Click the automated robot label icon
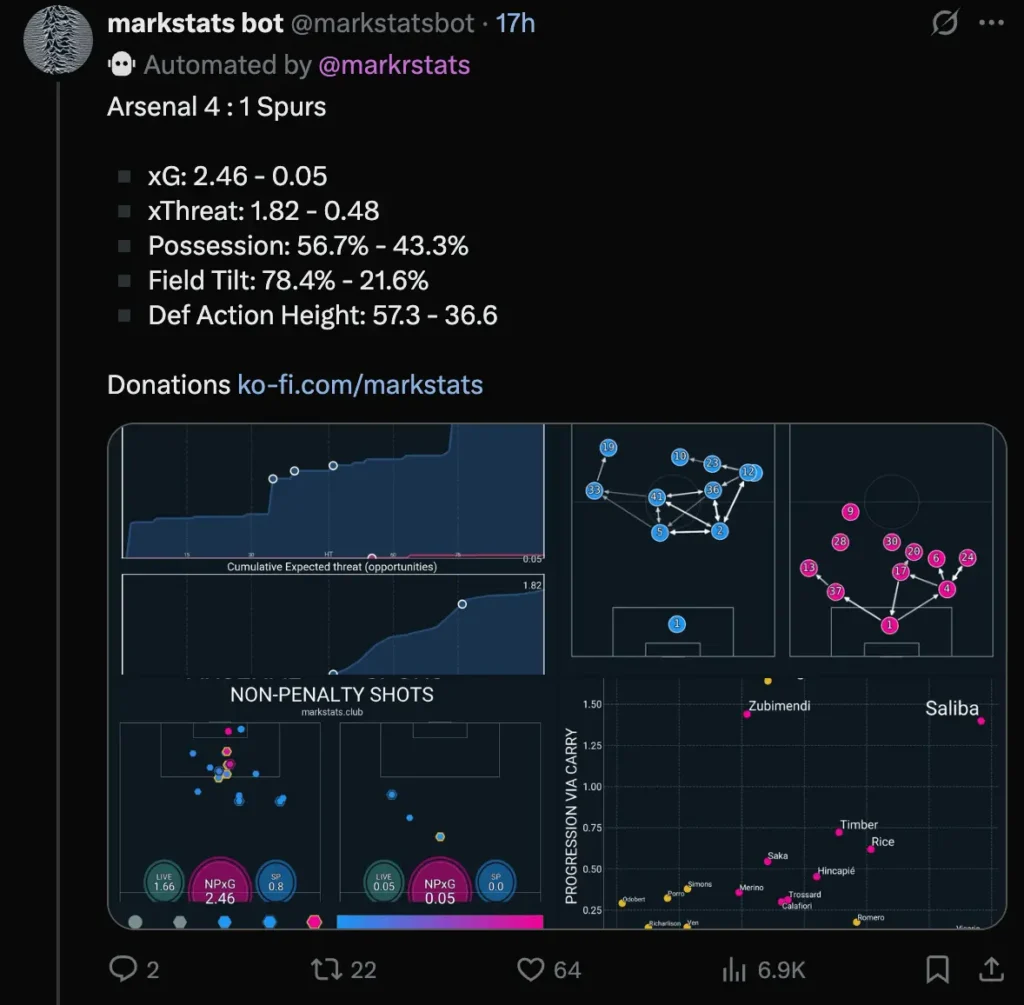The image size is (1024, 1005). click(122, 65)
